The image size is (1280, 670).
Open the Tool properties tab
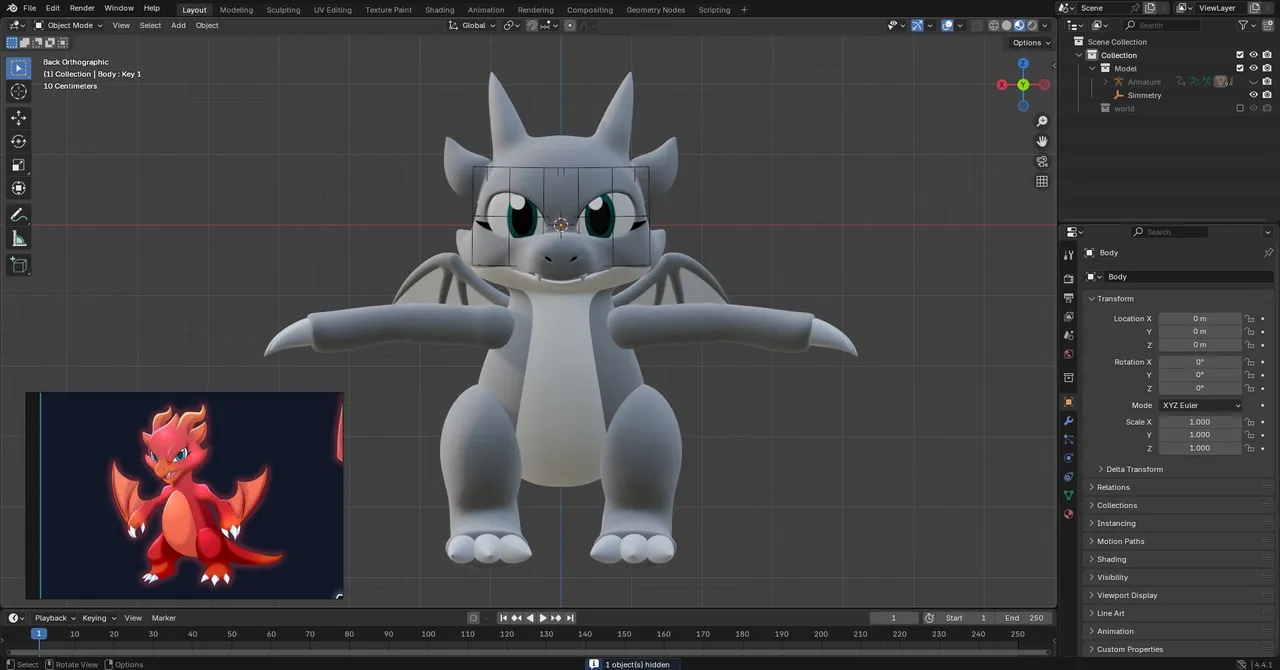coord(1068,256)
